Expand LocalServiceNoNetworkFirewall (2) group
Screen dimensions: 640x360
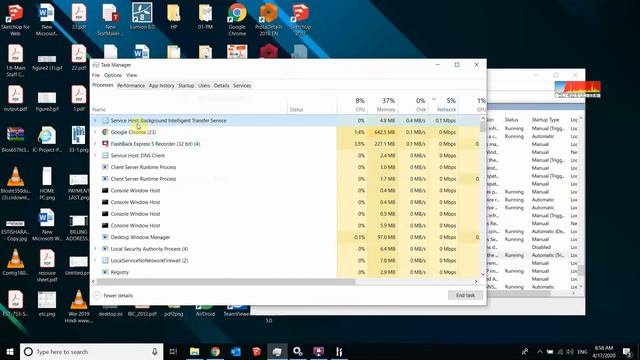pyautogui.click(x=96, y=260)
